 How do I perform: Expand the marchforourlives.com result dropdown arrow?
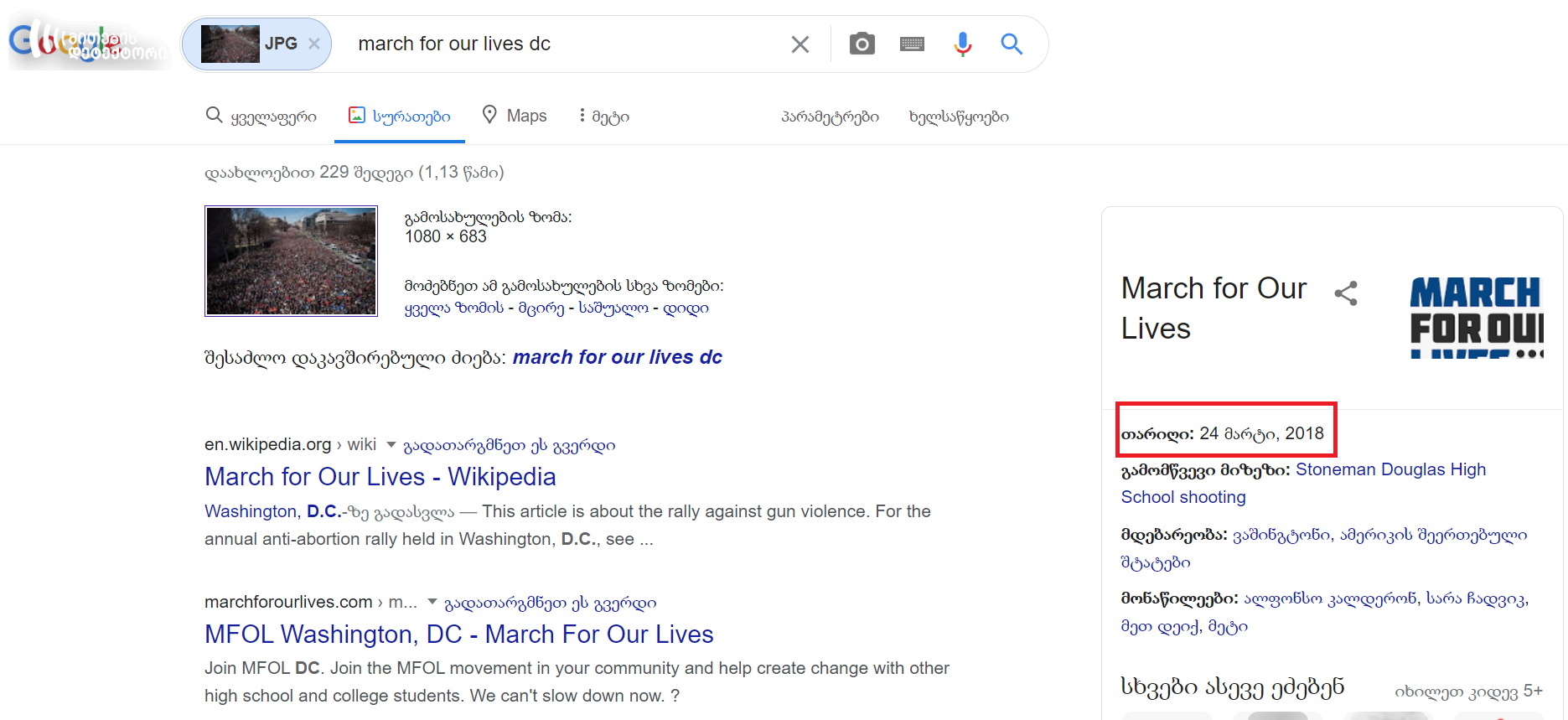(432, 602)
